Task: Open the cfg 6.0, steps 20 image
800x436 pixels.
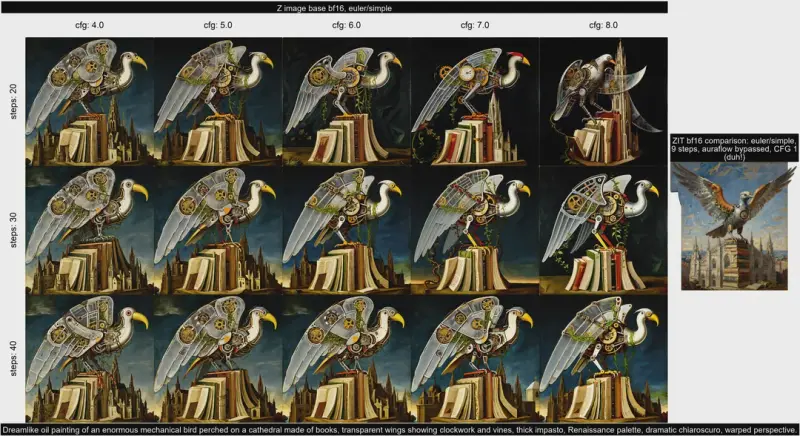Action: point(346,101)
